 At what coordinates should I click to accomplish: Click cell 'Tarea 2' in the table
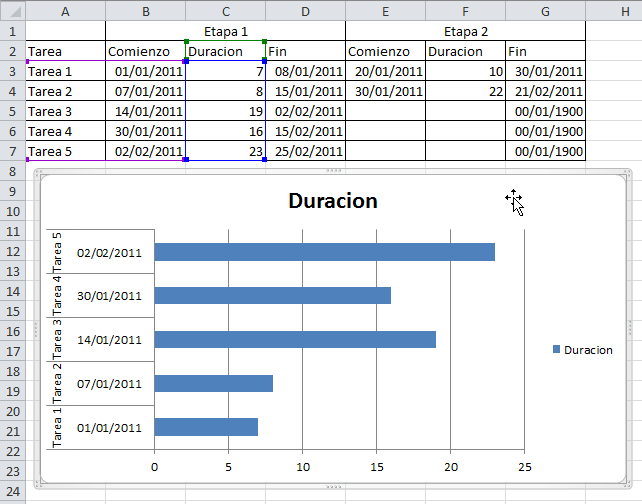(66, 91)
